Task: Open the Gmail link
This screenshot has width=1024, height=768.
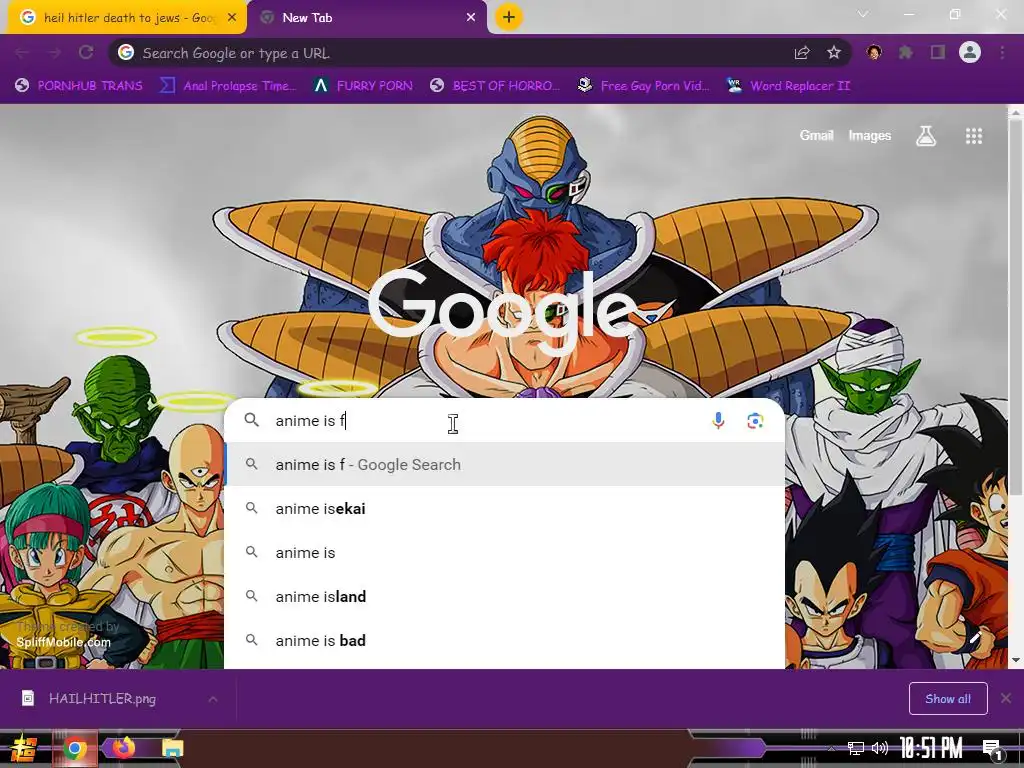Action: pyautogui.click(x=816, y=135)
